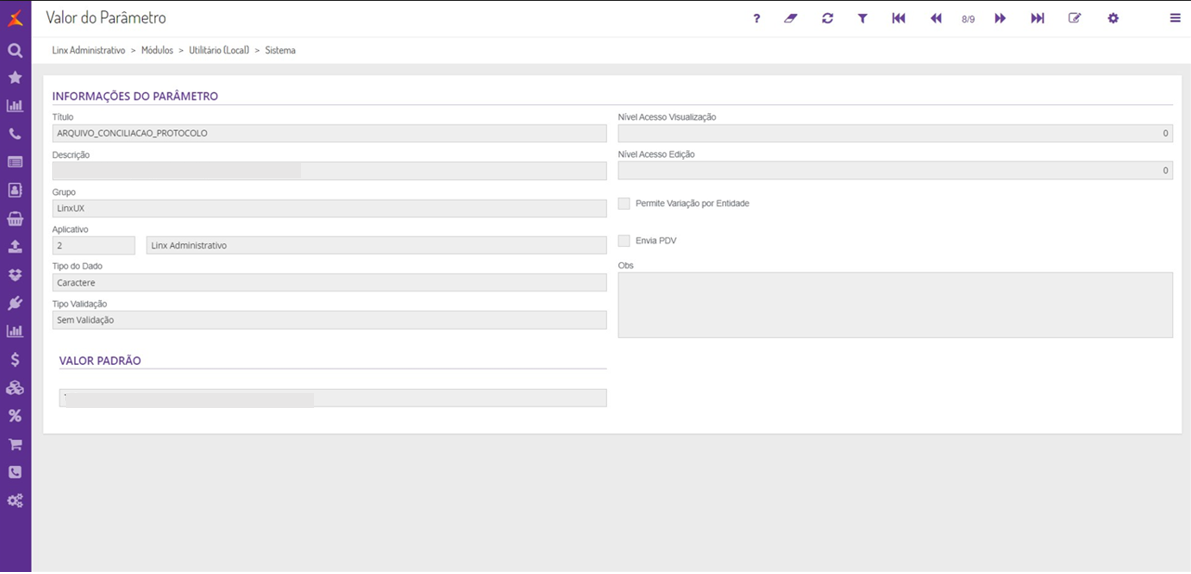Click the plain phone handset sidebar icon
This screenshot has height=574, width=1191.
(x=14, y=134)
